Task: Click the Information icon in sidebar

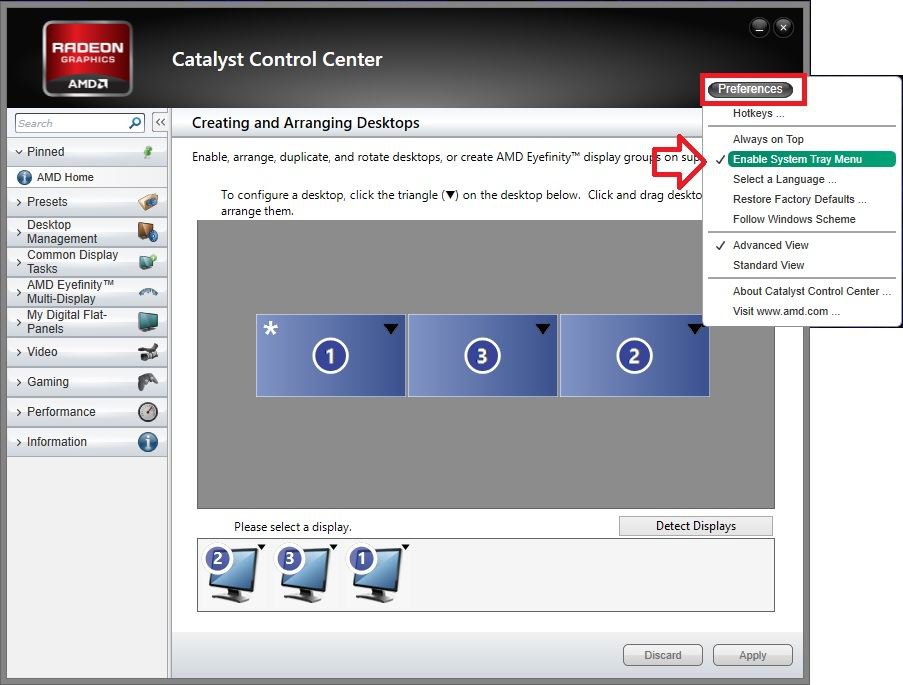Action: 148,442
